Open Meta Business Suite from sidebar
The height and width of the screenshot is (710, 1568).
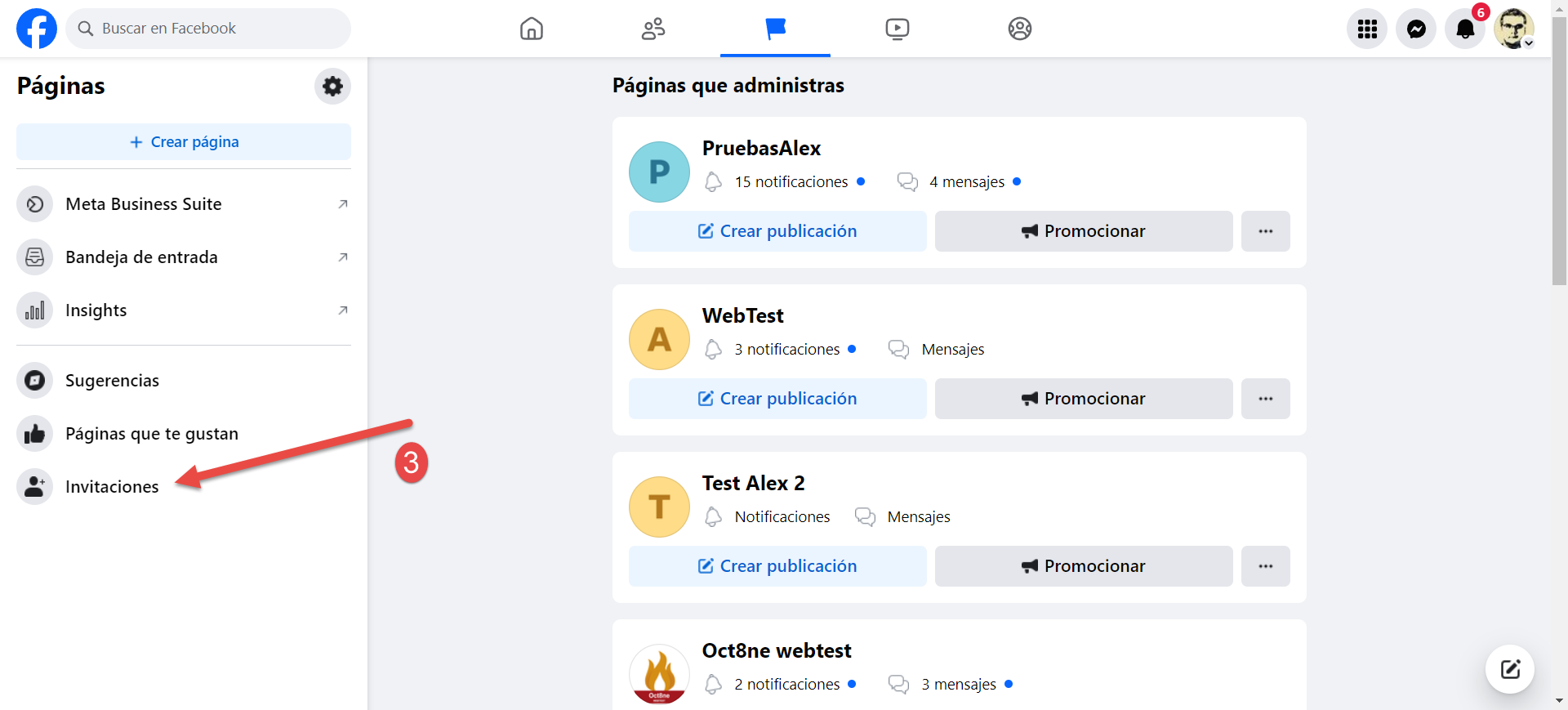pyautogui.click(x=144, y=204)
